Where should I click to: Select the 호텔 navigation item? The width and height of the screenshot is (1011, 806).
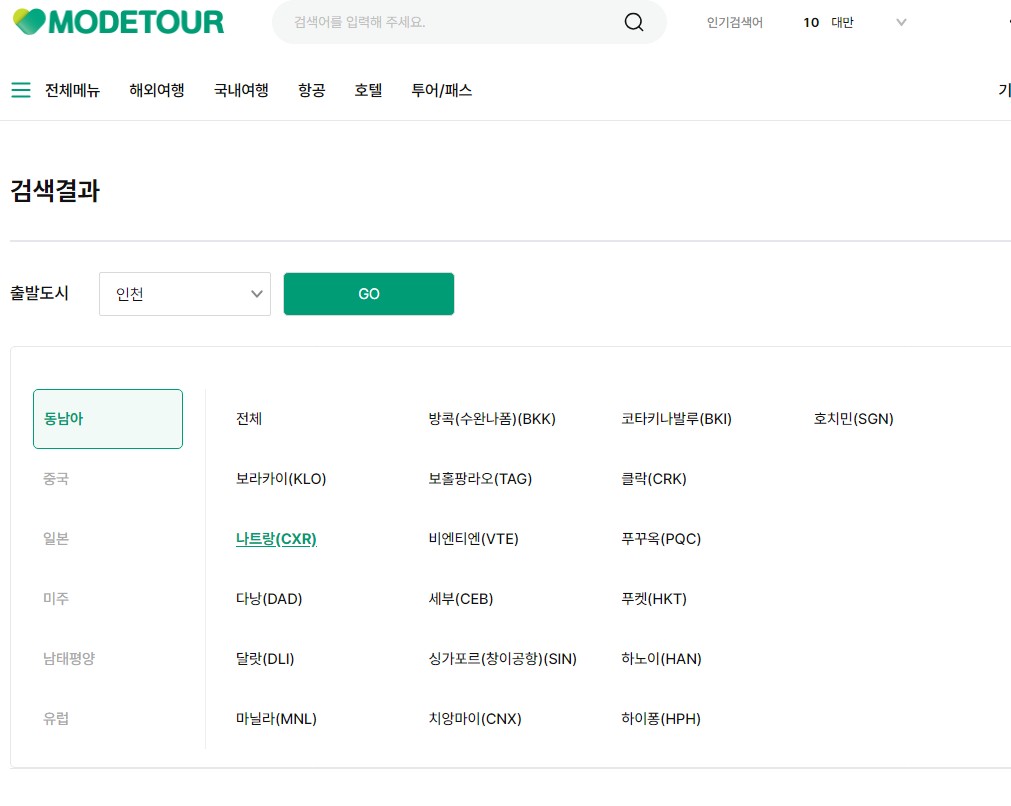367,89
